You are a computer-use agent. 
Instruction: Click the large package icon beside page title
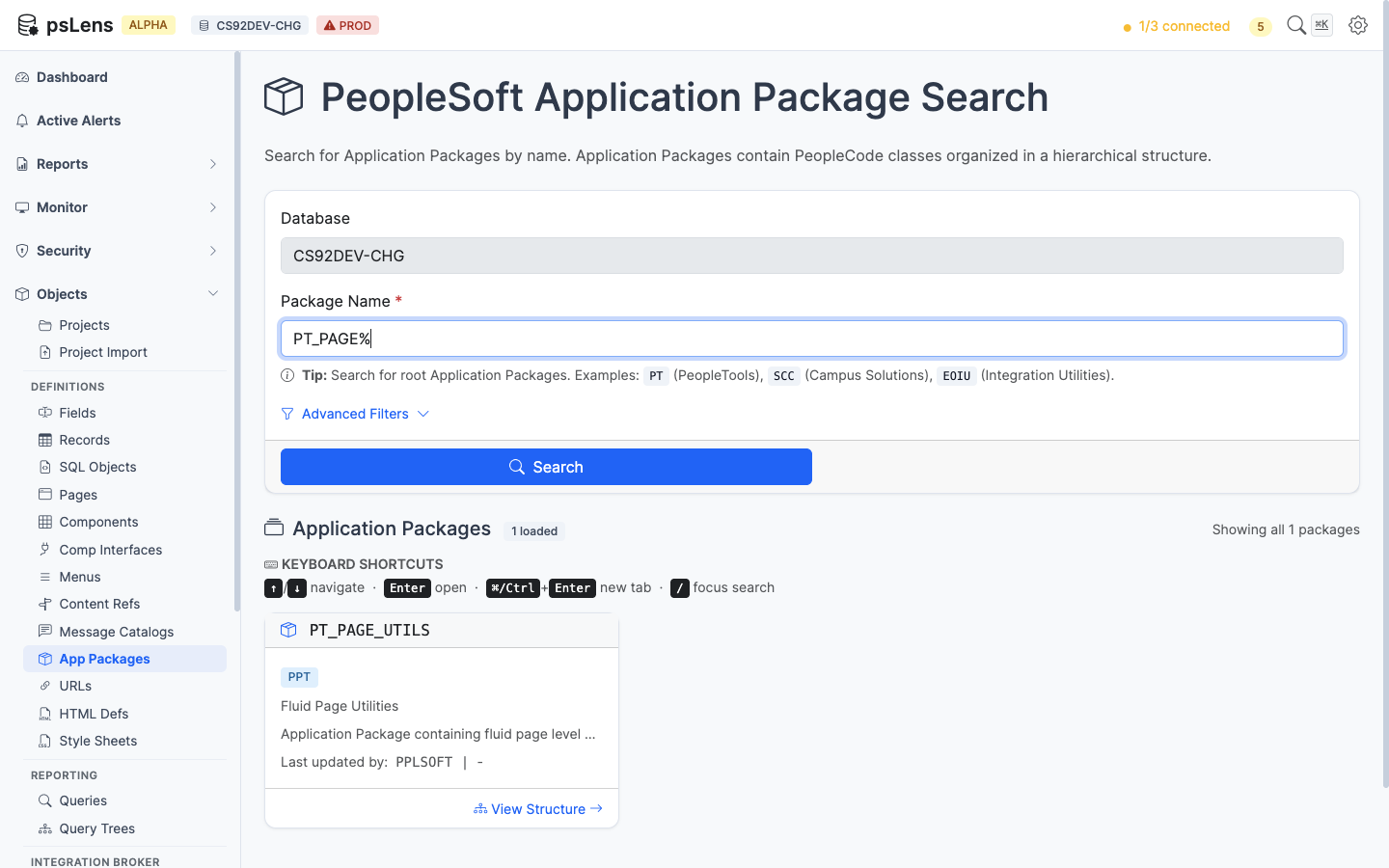(284, 97)
